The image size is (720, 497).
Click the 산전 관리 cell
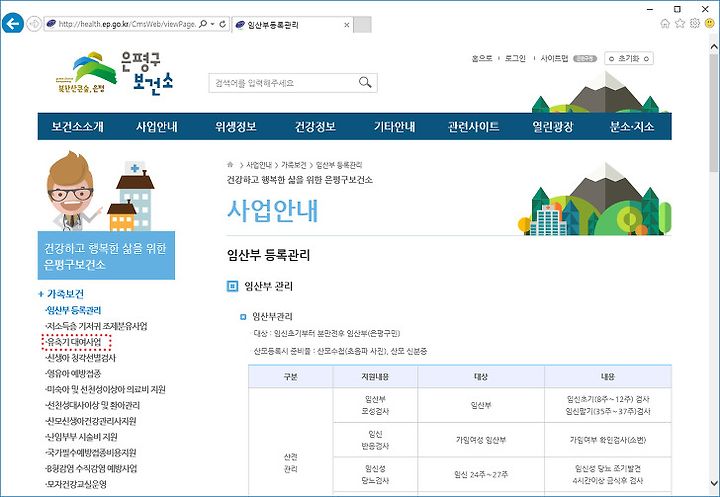[290, 463]
